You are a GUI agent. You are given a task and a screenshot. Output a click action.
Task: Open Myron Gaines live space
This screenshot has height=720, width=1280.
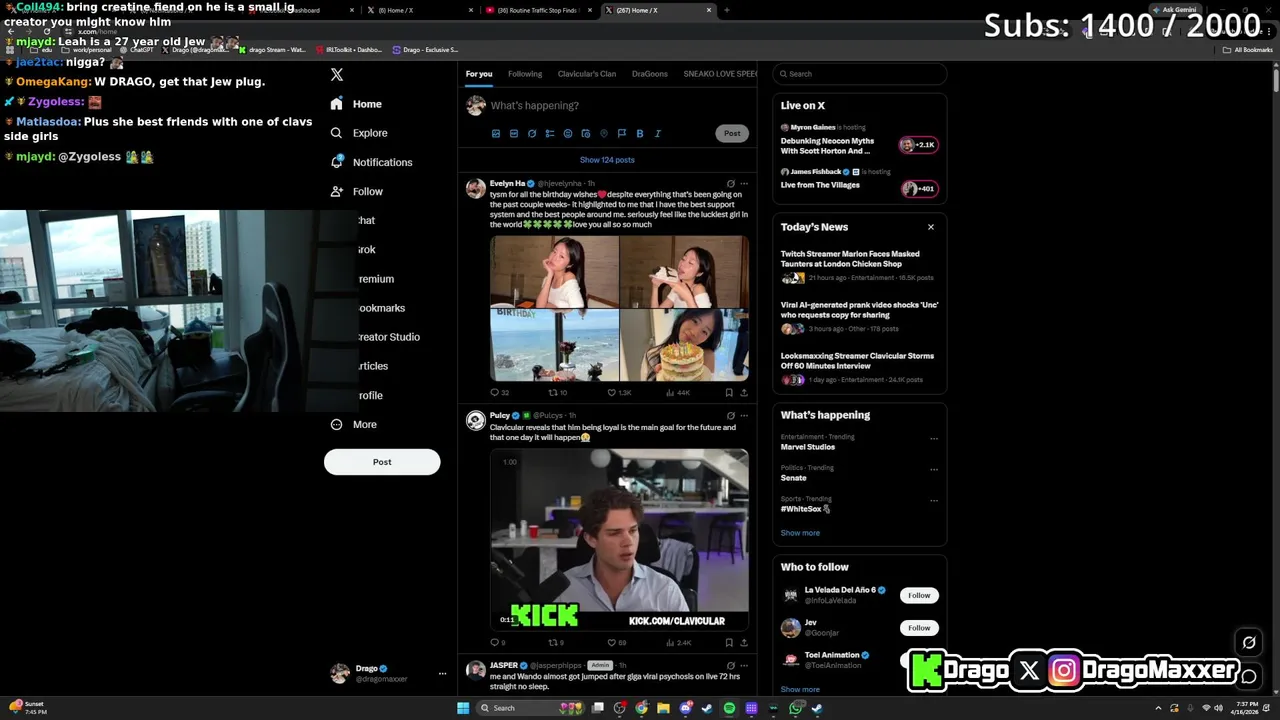coord(859,141)
